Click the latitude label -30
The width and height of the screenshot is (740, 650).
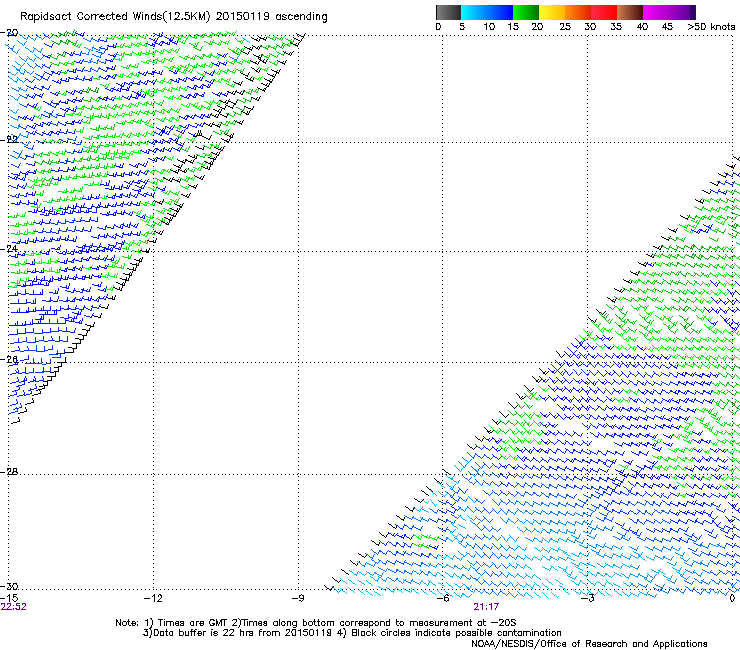point(9,586)
